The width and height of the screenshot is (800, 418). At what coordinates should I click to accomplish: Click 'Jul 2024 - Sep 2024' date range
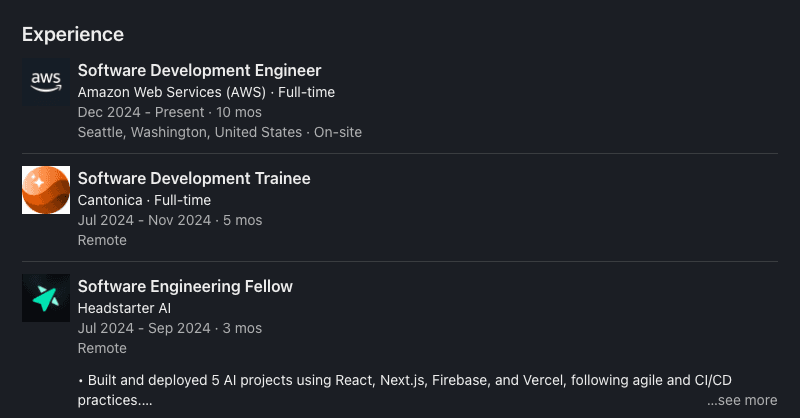point(144,328)
